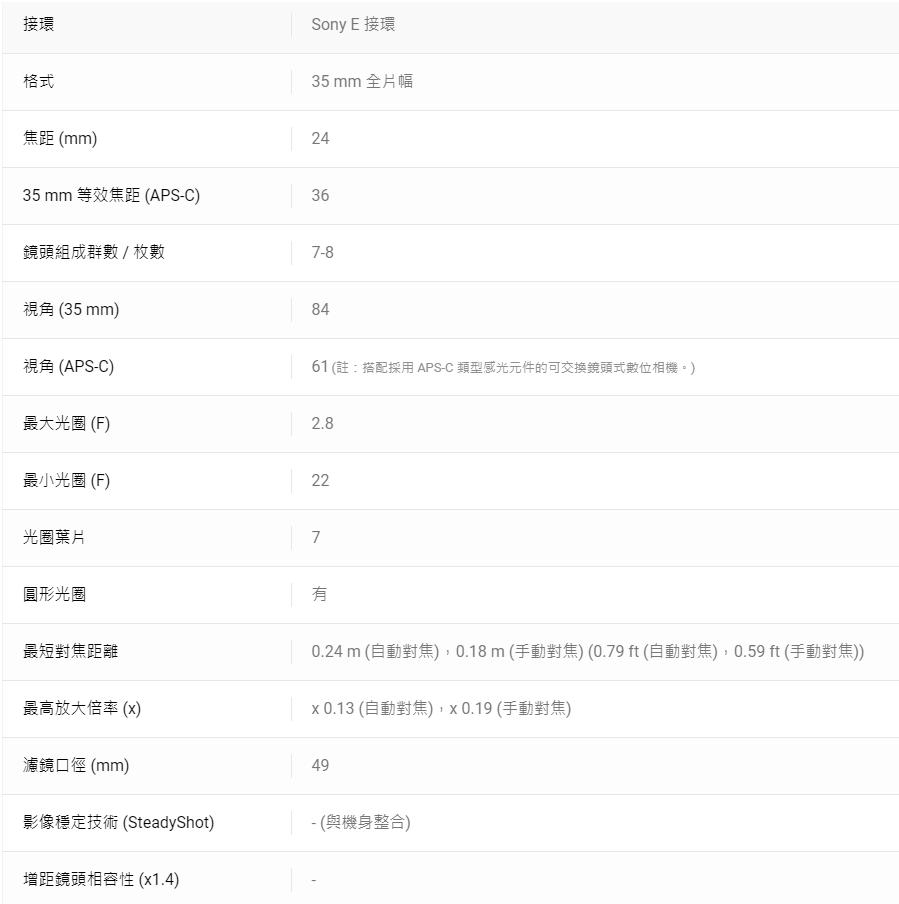Select the angle of view value 84
The height and width of the screenshot is (904, 899).
(x=320, y=309)
